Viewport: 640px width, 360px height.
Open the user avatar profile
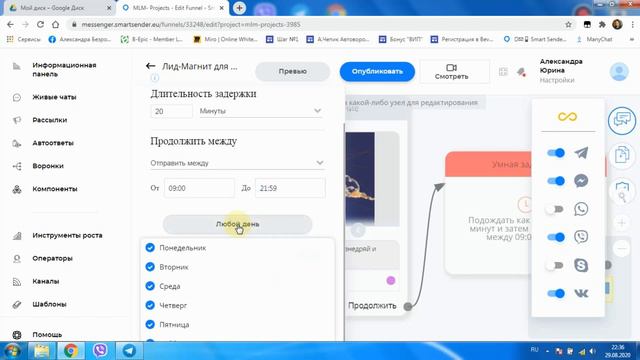pos(619,72)
